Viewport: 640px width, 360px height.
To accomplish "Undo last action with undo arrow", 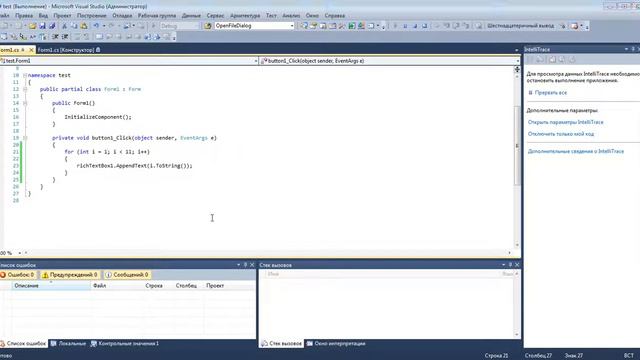I will (x=96, y=26).
